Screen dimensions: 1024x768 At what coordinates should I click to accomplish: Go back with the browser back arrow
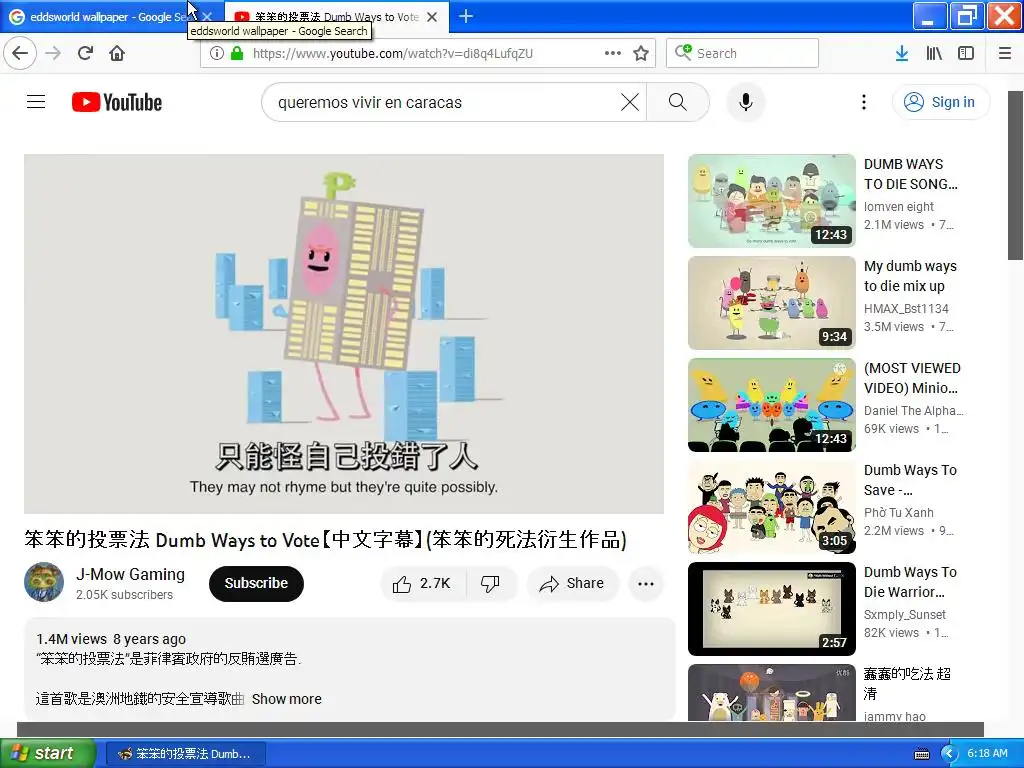[20, 54]
